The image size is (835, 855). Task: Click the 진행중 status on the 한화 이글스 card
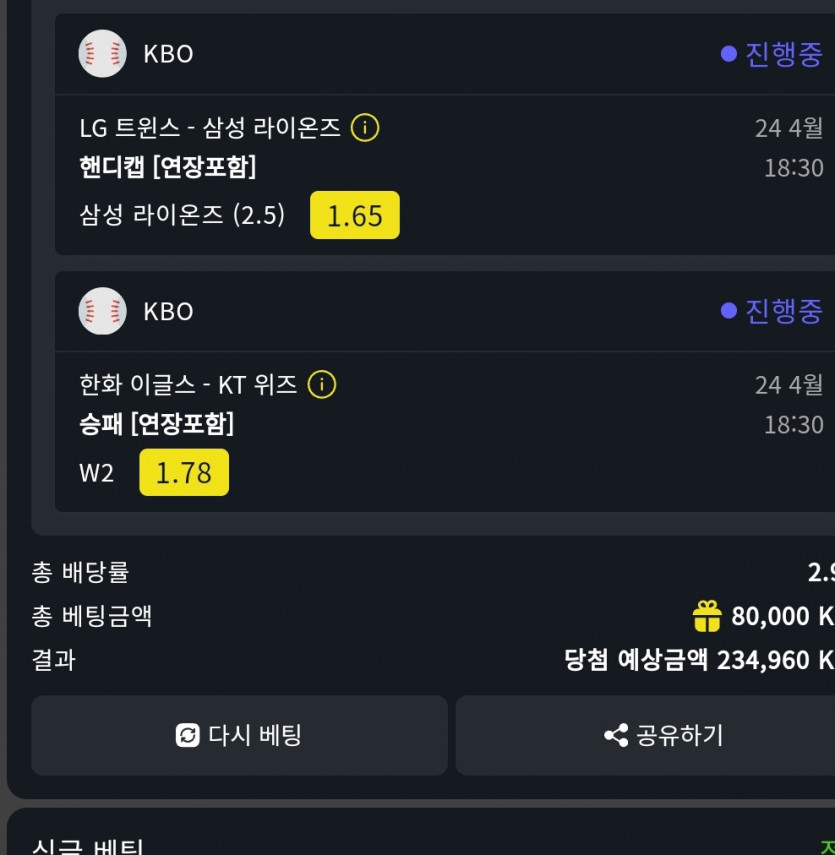pyautogui.click(x=772, y=311)
